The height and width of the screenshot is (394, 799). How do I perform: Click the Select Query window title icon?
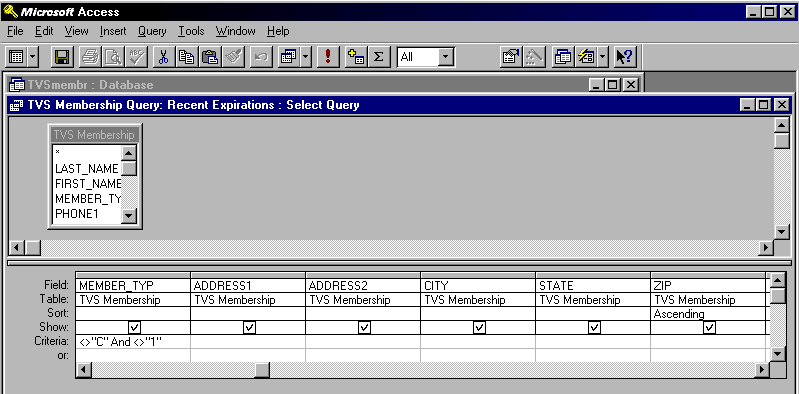pyautogui.click(x=16, y=106)
